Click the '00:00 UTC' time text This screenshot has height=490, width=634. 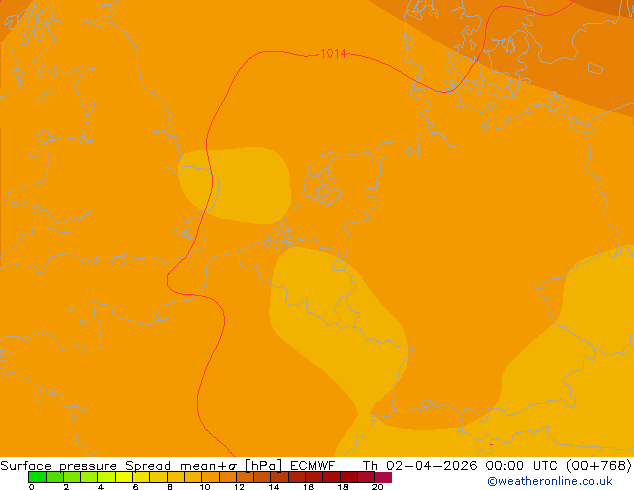[x=524, y=466]
